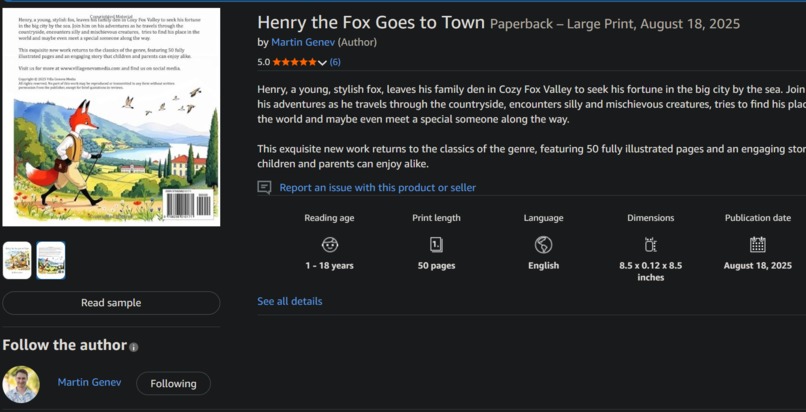Click the 50 pages print length value
The width and height of the screenshot is (806, 412).
436,266
